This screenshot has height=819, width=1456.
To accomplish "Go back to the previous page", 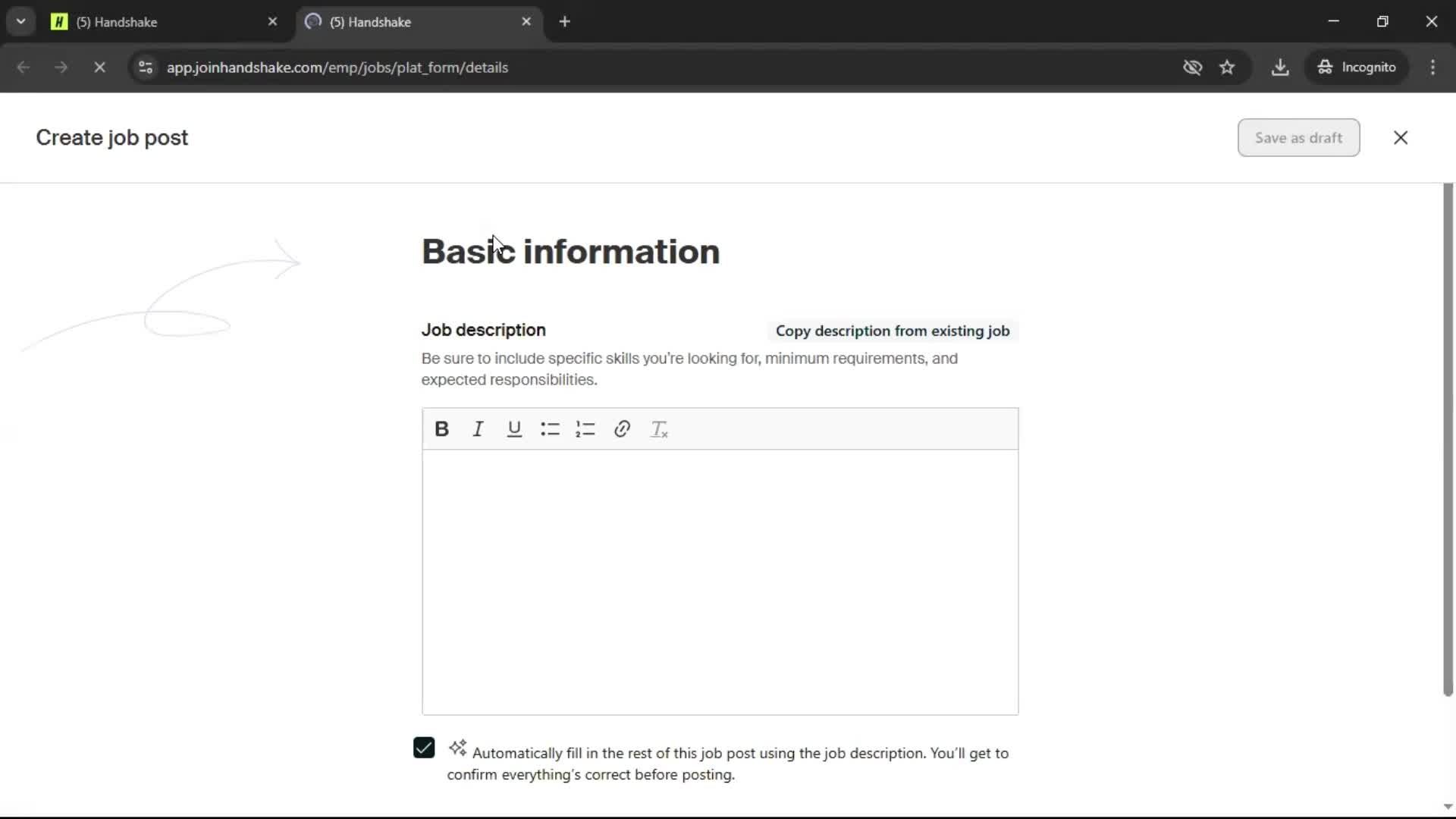I will pos(24,67).
